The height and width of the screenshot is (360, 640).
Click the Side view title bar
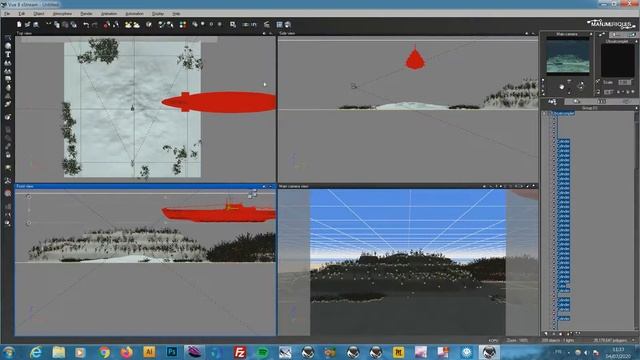[x=408, y=33]
